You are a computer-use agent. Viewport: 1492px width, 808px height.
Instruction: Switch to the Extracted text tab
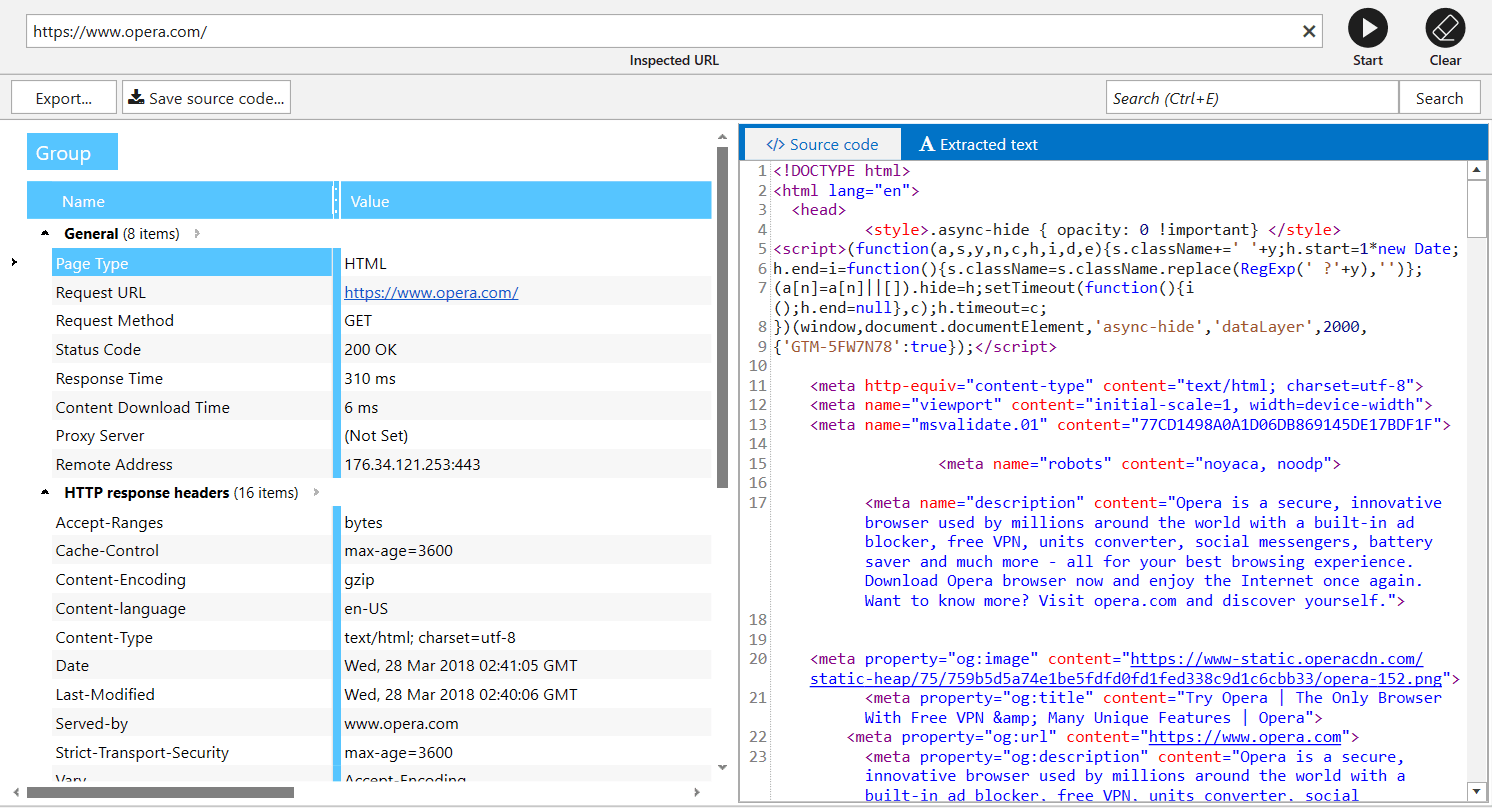pyautogui.click(x=979, y=144)
